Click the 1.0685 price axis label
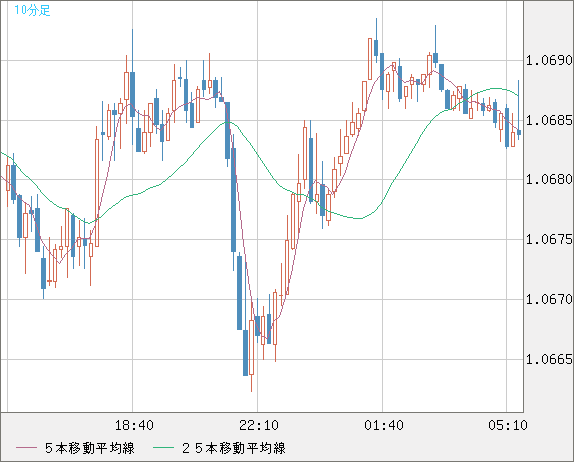The height and width of the screenshot is (462, 574). (549, 120)
